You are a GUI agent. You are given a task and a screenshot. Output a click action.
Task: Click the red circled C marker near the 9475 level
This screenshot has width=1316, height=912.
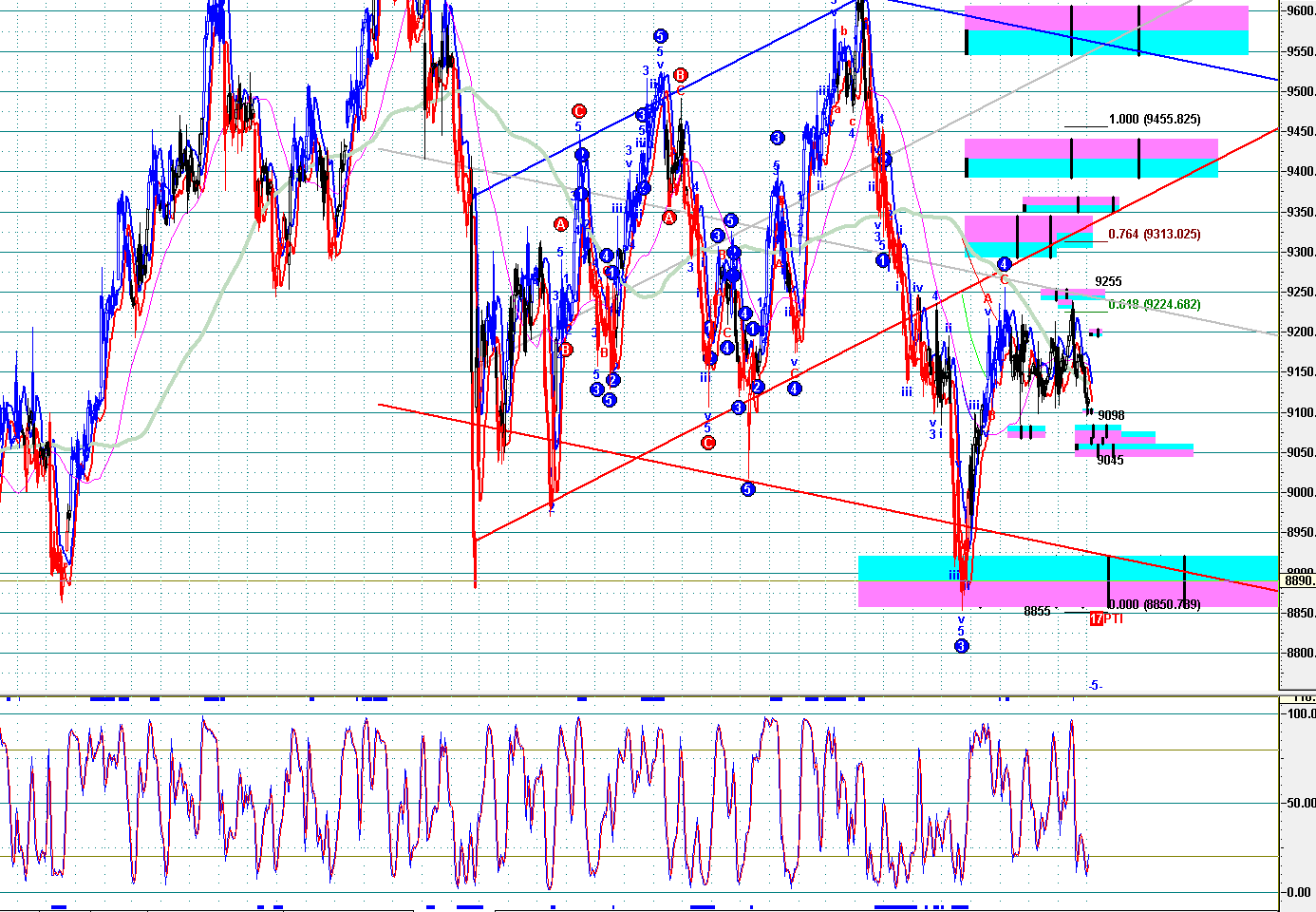point(579,111)
